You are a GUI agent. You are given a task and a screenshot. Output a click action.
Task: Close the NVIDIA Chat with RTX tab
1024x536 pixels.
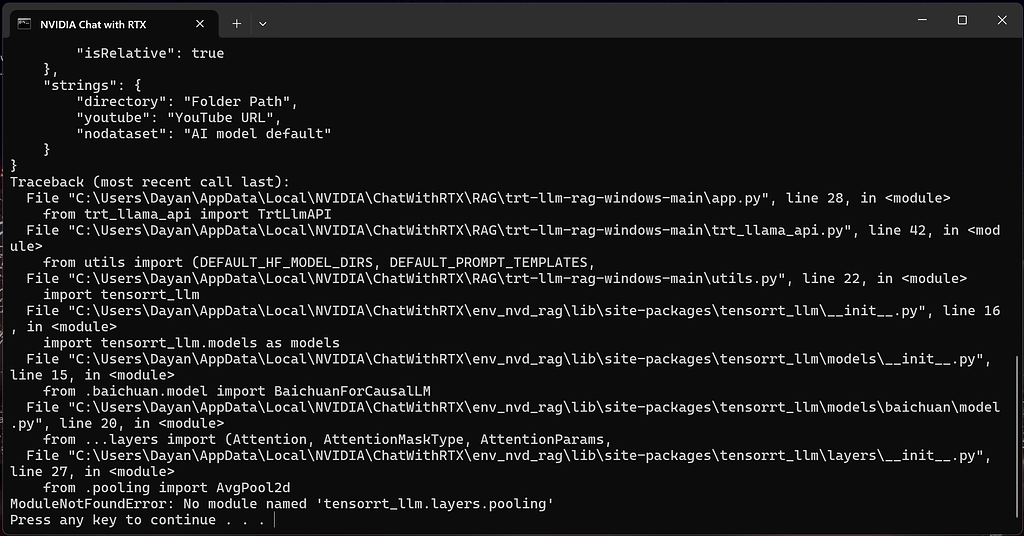tap(200, 24)
